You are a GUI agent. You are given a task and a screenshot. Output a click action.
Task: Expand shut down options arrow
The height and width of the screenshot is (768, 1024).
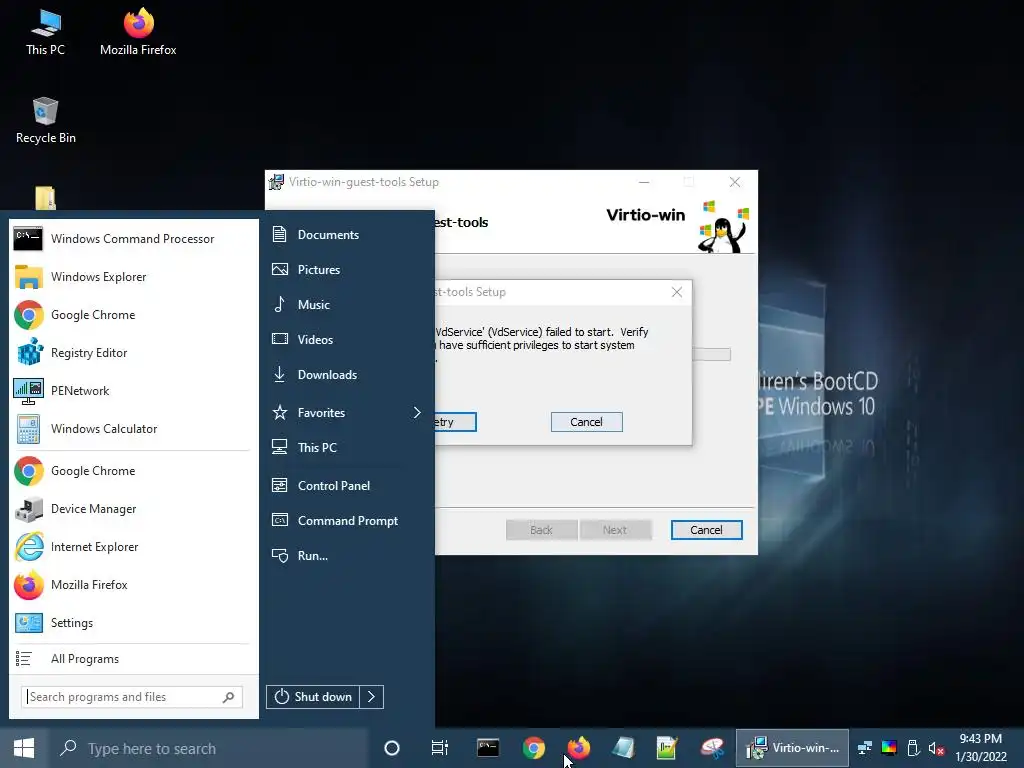(372, 697)
